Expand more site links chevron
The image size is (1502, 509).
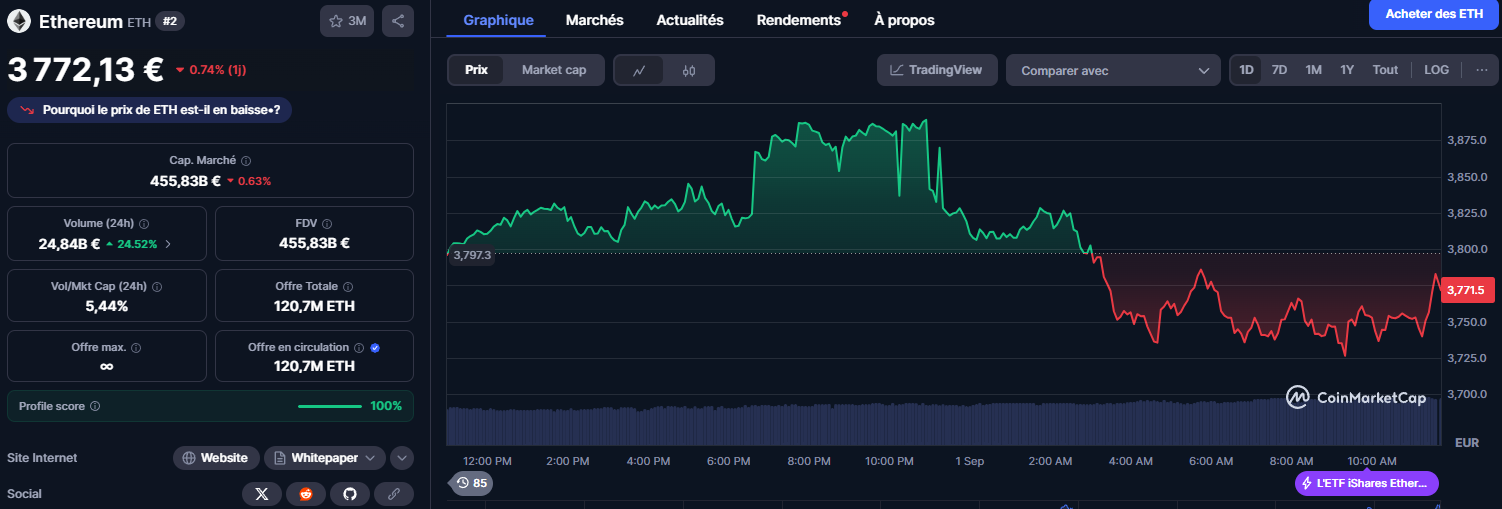402,458
